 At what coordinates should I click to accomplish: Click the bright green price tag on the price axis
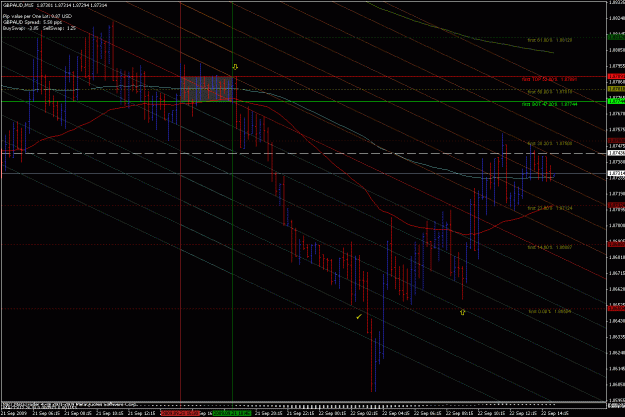tap(616, 102)
